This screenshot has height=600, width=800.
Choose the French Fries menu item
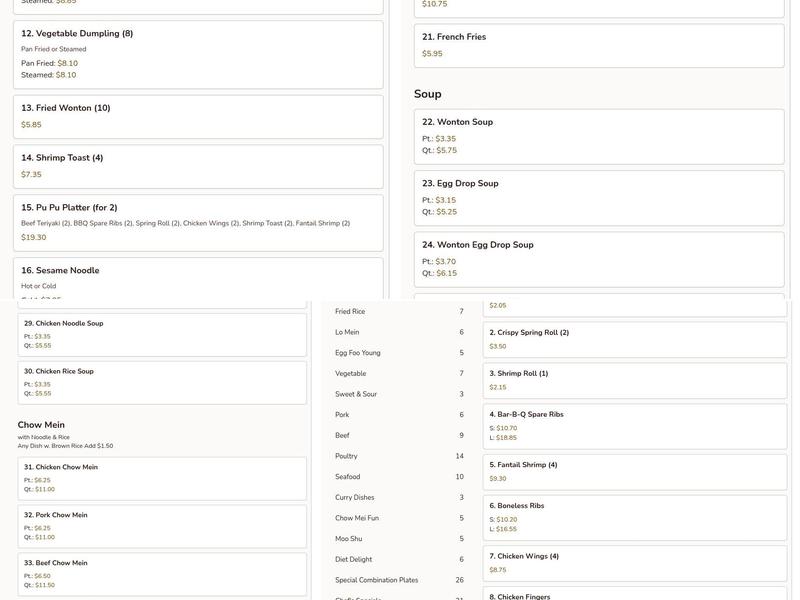tap(598, 45)
